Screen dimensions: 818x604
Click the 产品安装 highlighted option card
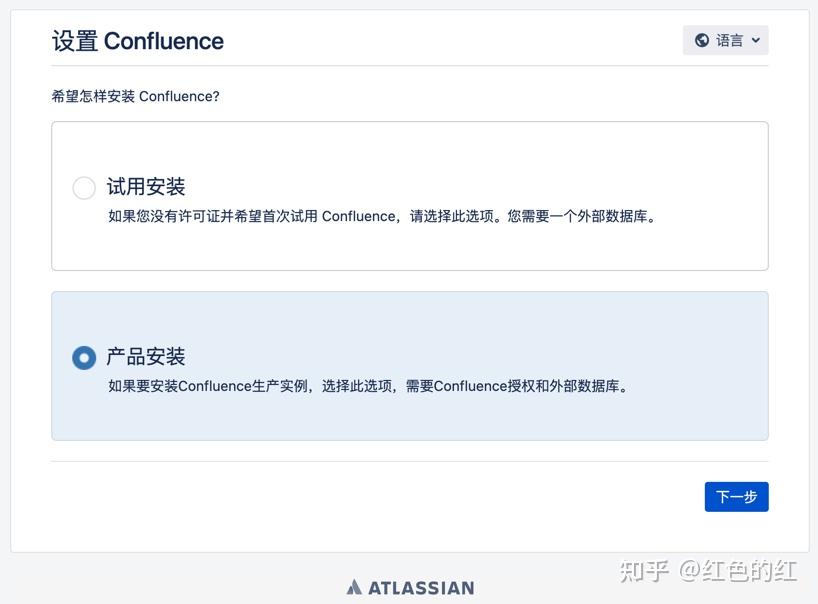(410, 365)
